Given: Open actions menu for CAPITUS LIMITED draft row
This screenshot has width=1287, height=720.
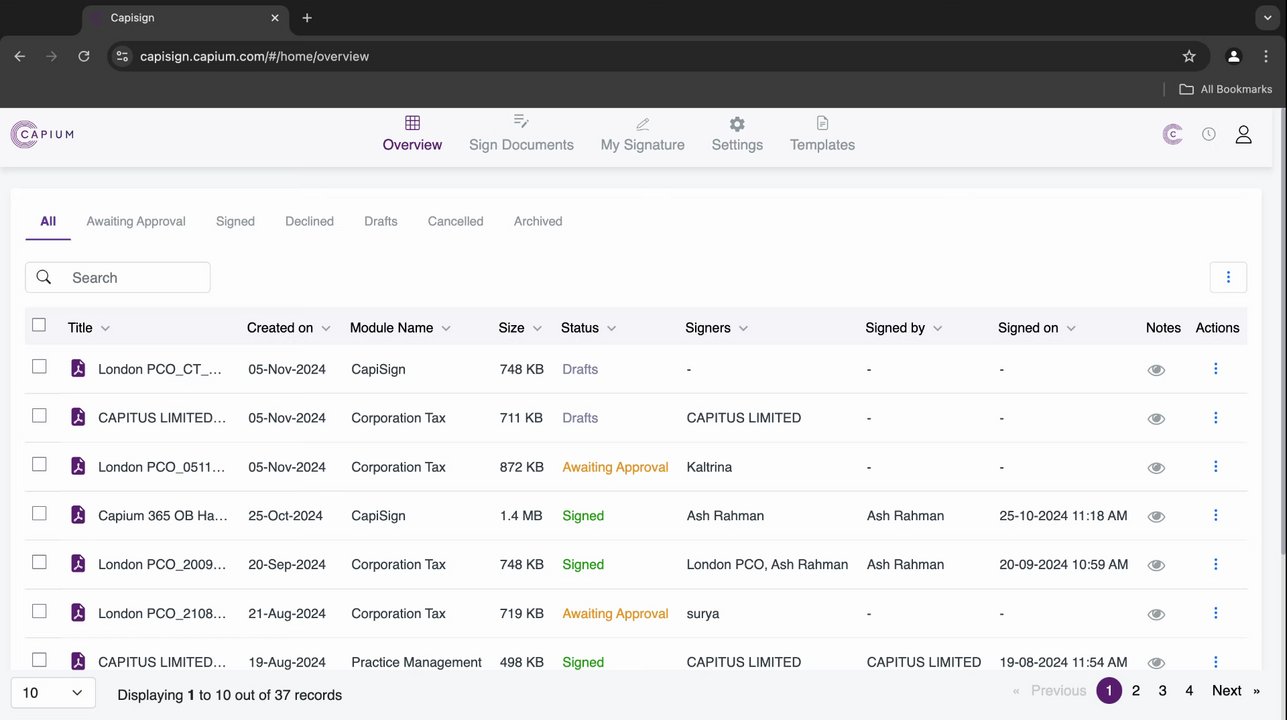Looking at the screenshot, I should click(x=1216, y=418).
